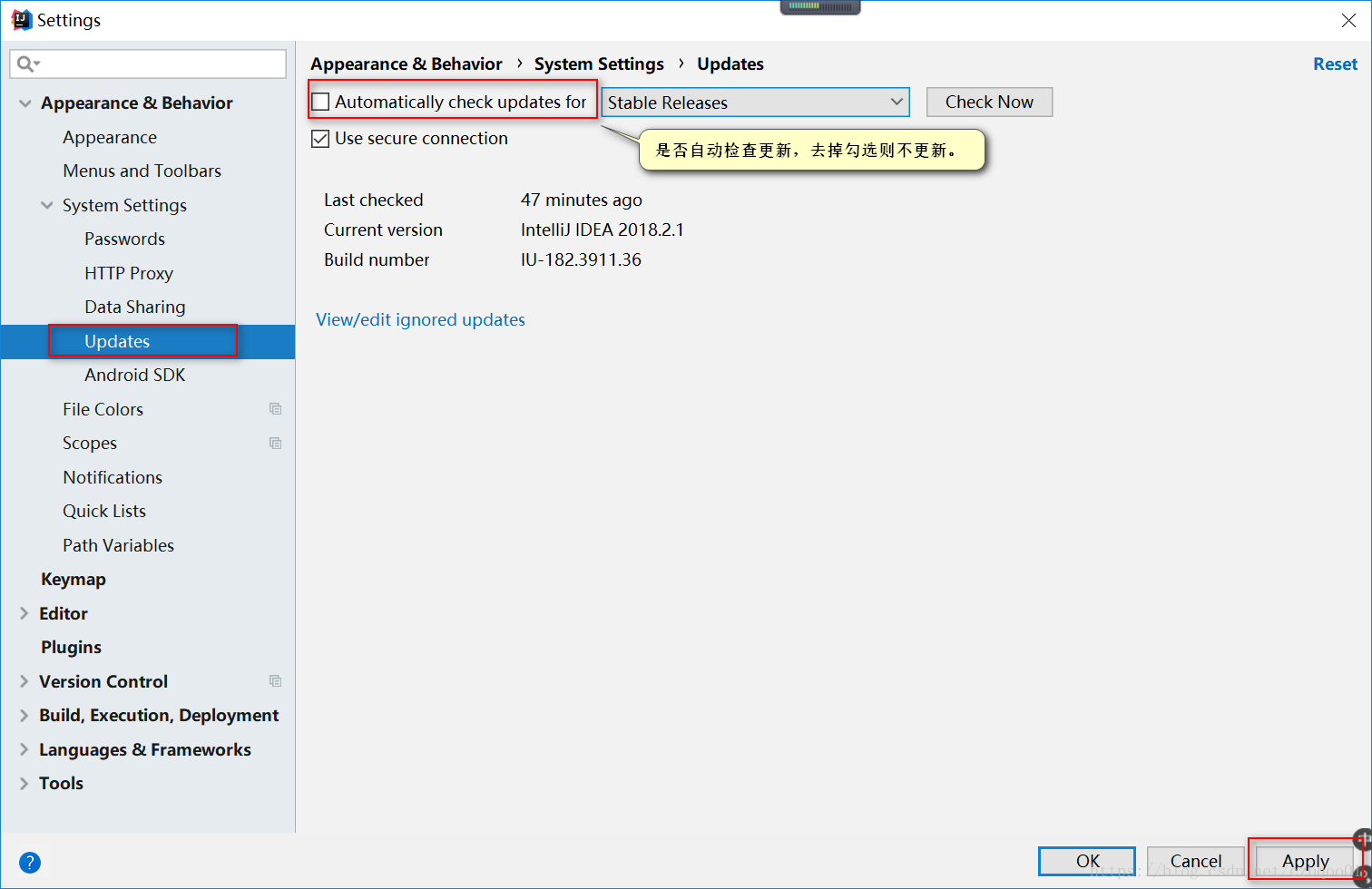Close the Settings dialog window
This screenshot has height=889, width=1372.
pyautogui.click(x=1348, y=20)
